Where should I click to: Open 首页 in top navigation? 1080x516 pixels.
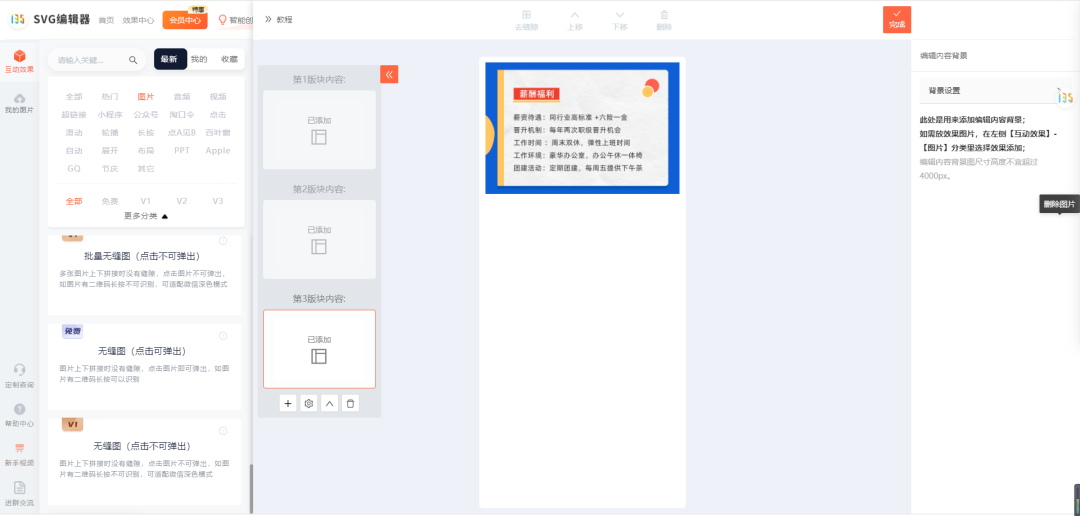(106, 20)
